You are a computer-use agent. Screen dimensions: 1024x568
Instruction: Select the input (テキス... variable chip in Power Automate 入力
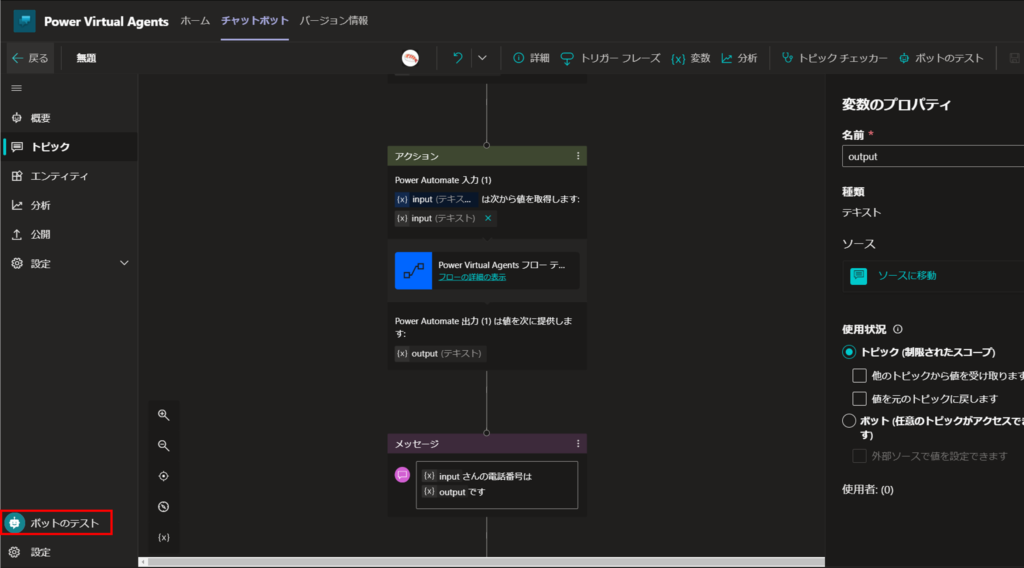coord(435,199)
